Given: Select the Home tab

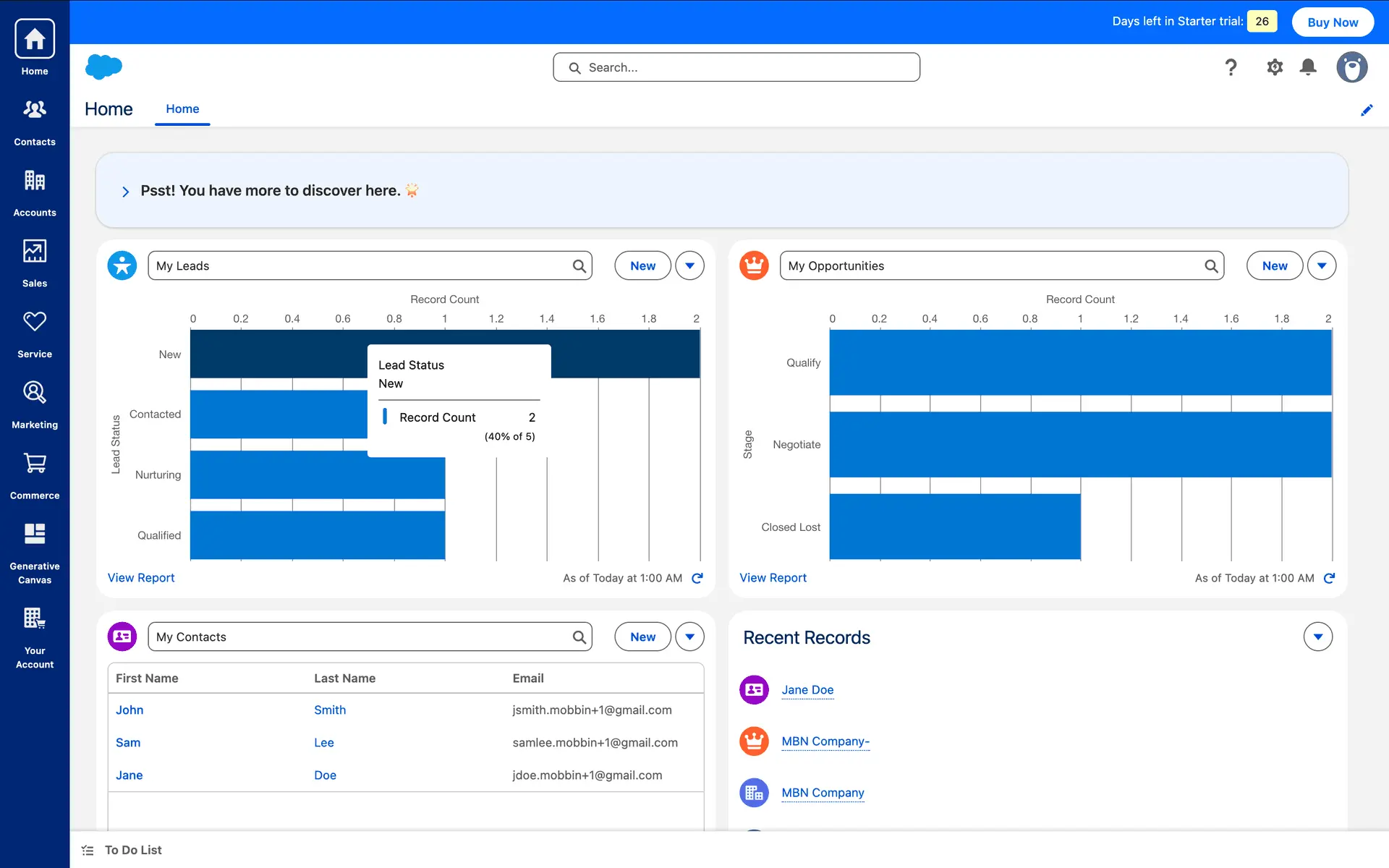Looking at the screenshot, I should coord(182,109).
